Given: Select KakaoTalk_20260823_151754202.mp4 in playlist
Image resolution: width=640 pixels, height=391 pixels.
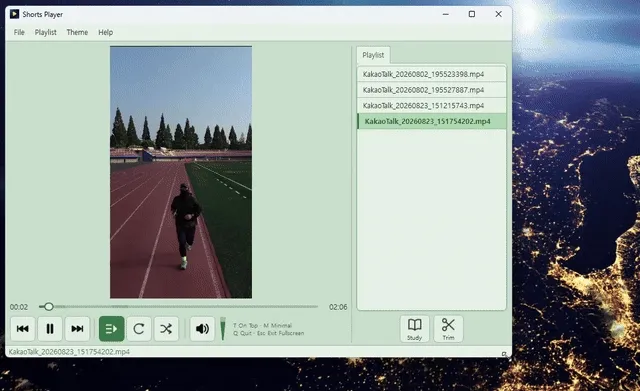Looking at the screenshot, I should 432,121.
